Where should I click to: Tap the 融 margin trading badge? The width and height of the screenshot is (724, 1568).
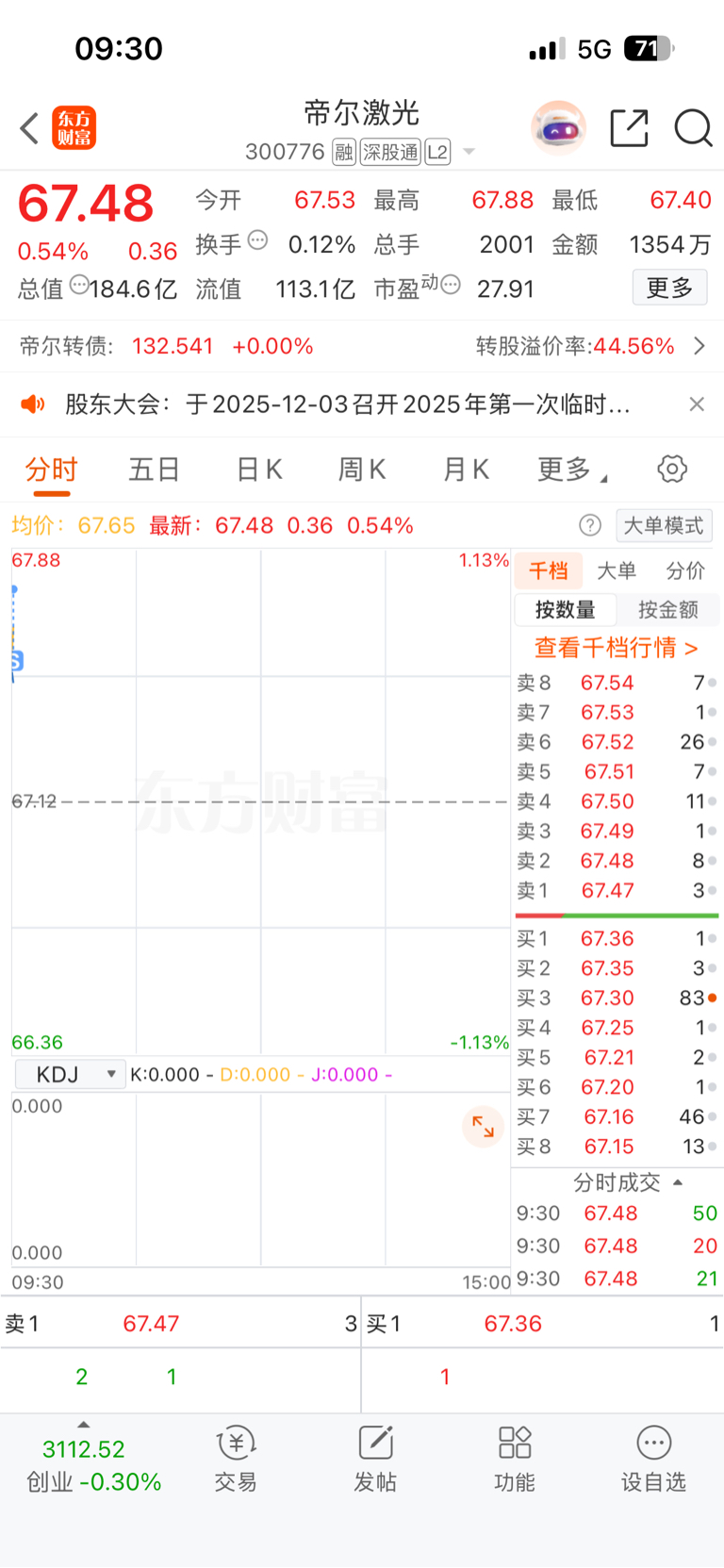(x=344, y=152)
